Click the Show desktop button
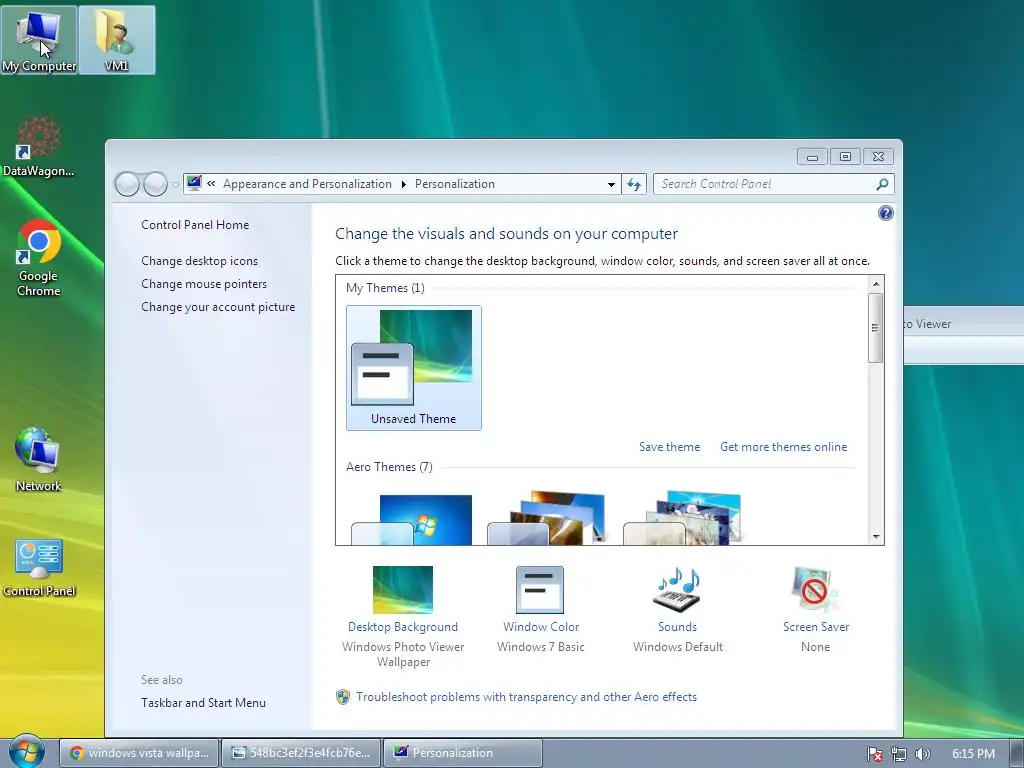The image size is (1024, 768). tap(1017, 752)
